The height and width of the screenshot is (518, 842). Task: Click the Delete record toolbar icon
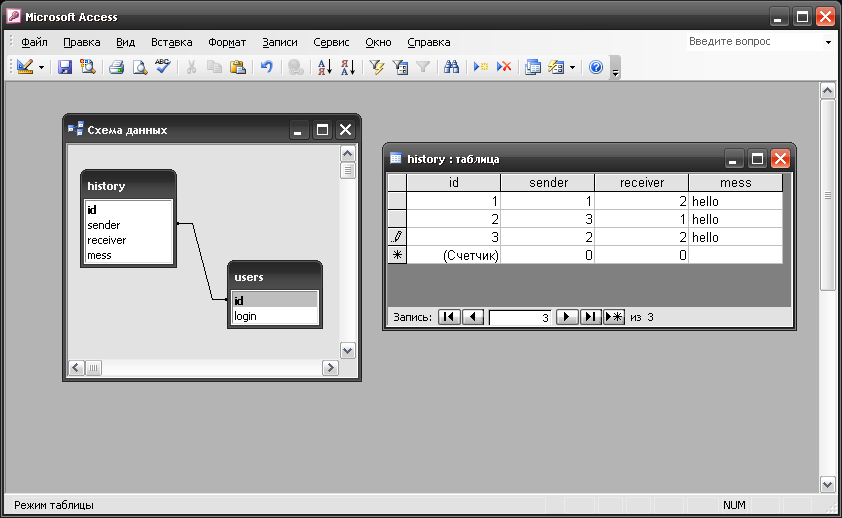[x=504, y=67]
